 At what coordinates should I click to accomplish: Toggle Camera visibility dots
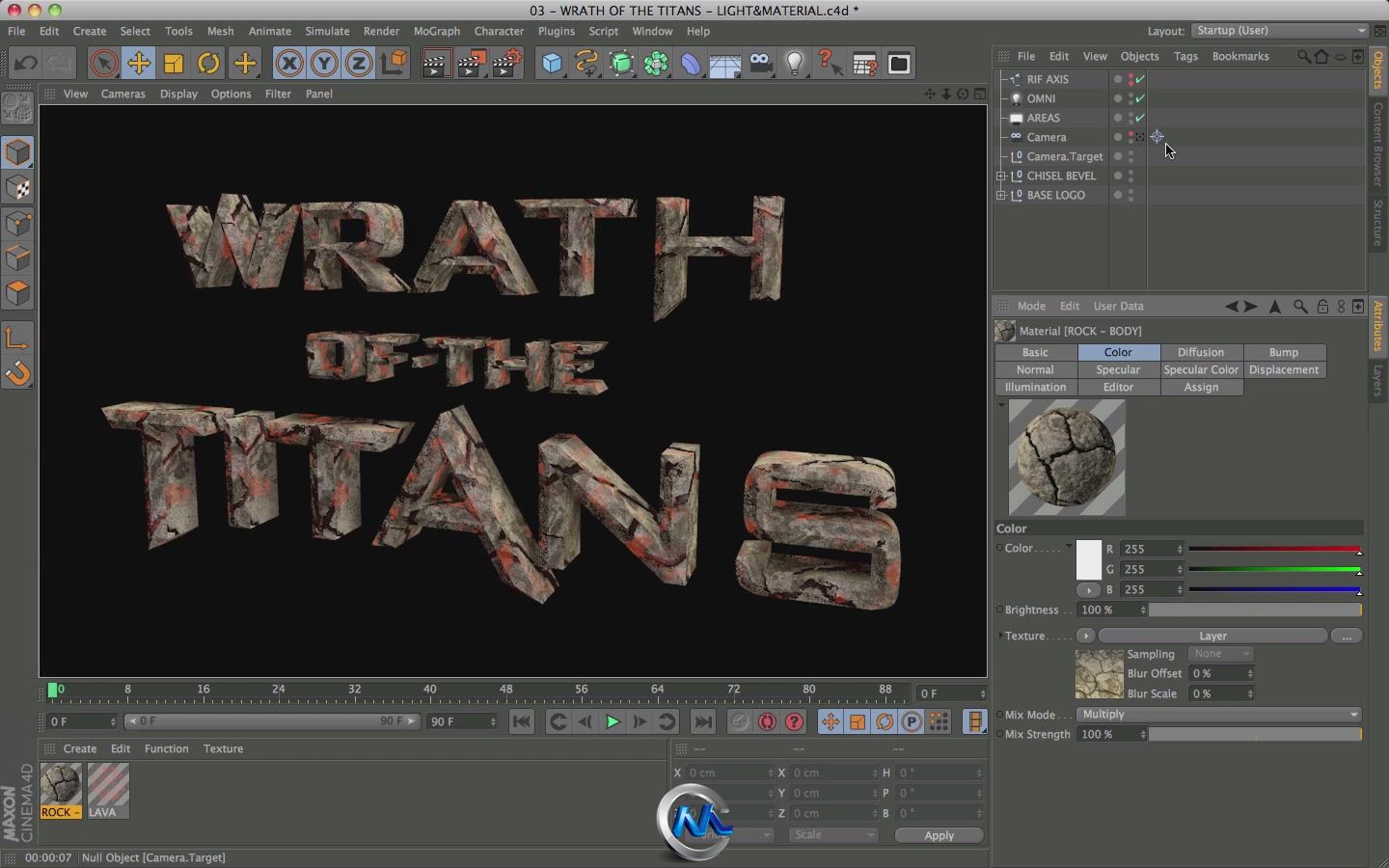tap(1130, 137)
